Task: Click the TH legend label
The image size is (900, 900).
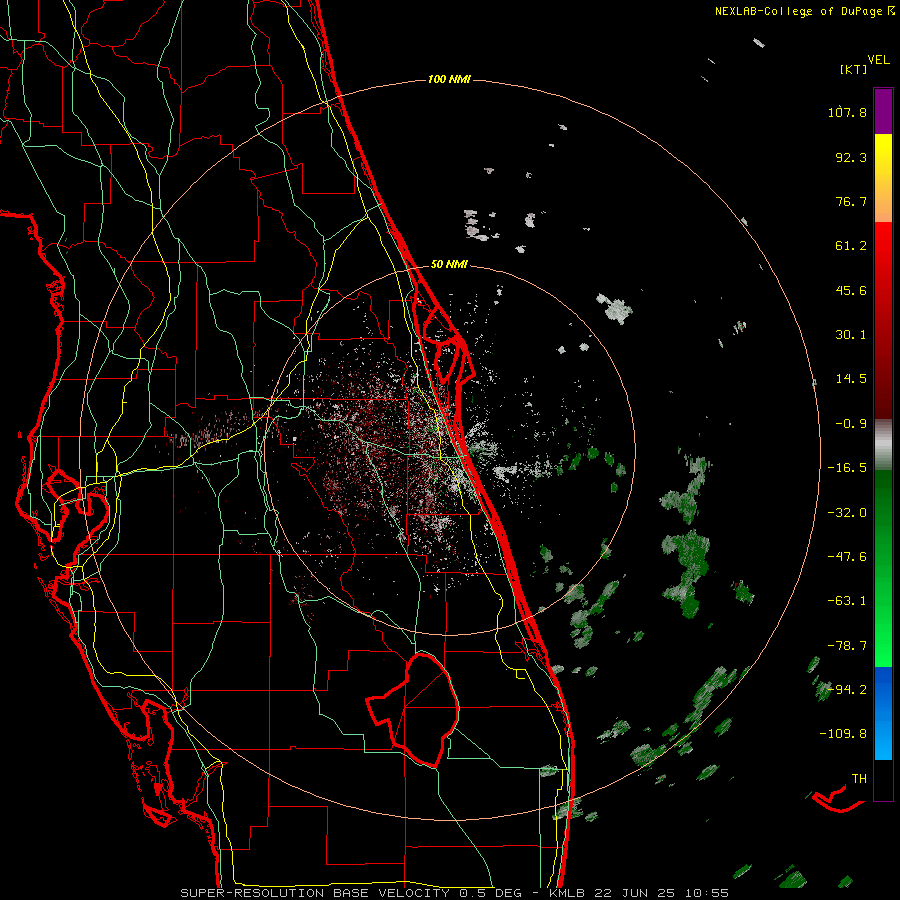Action: (859, 779)
